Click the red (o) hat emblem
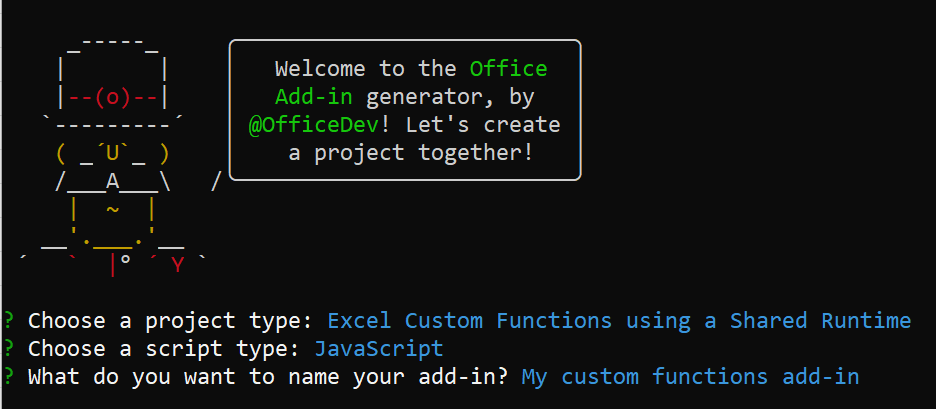Image resolution: width=936 pixels, height=409 pixels. [x=113, y=97]
